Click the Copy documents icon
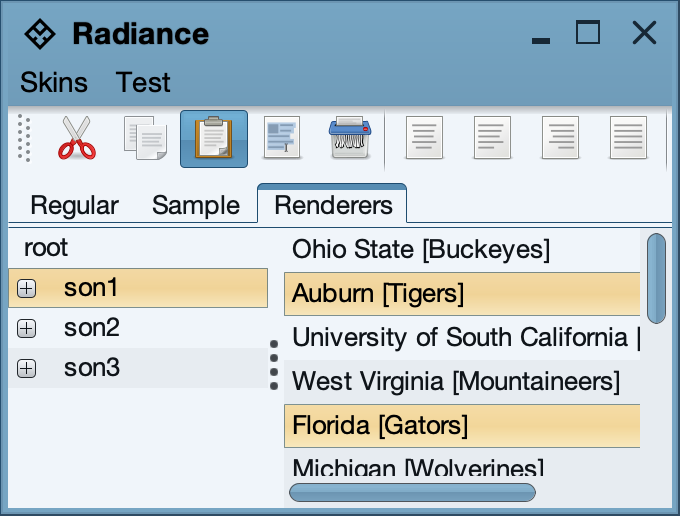Viewport: 680px width, 516px height. point(146,138)
